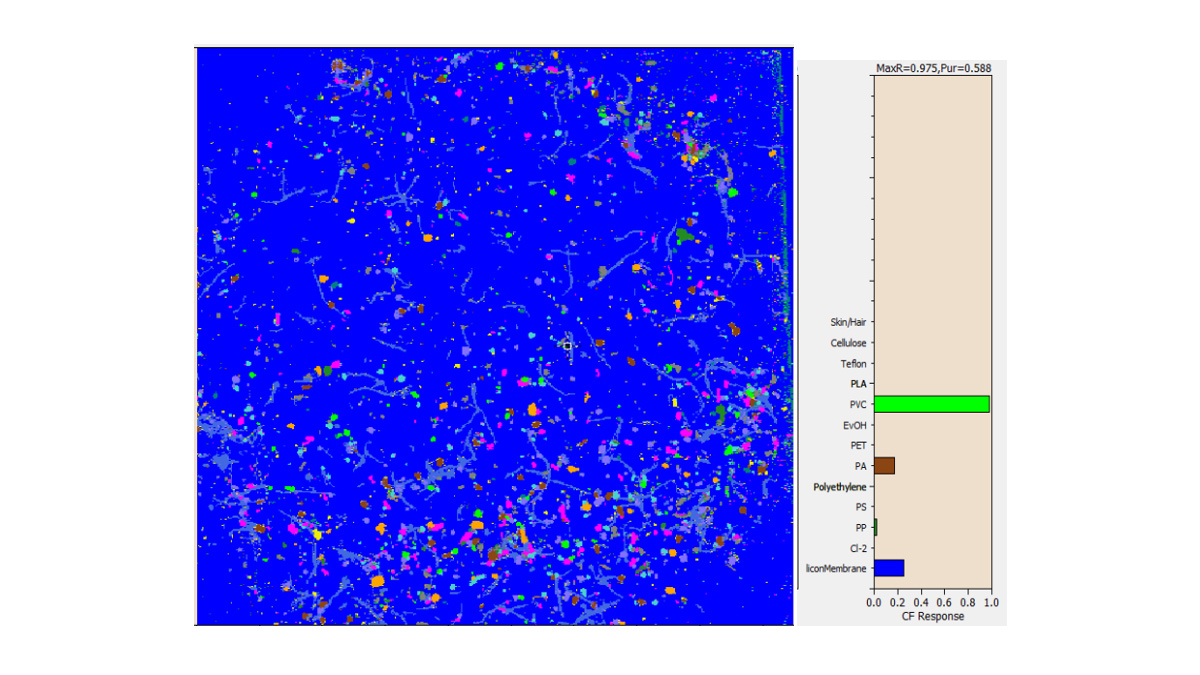Click the brown PA response bar

[884, 466]
